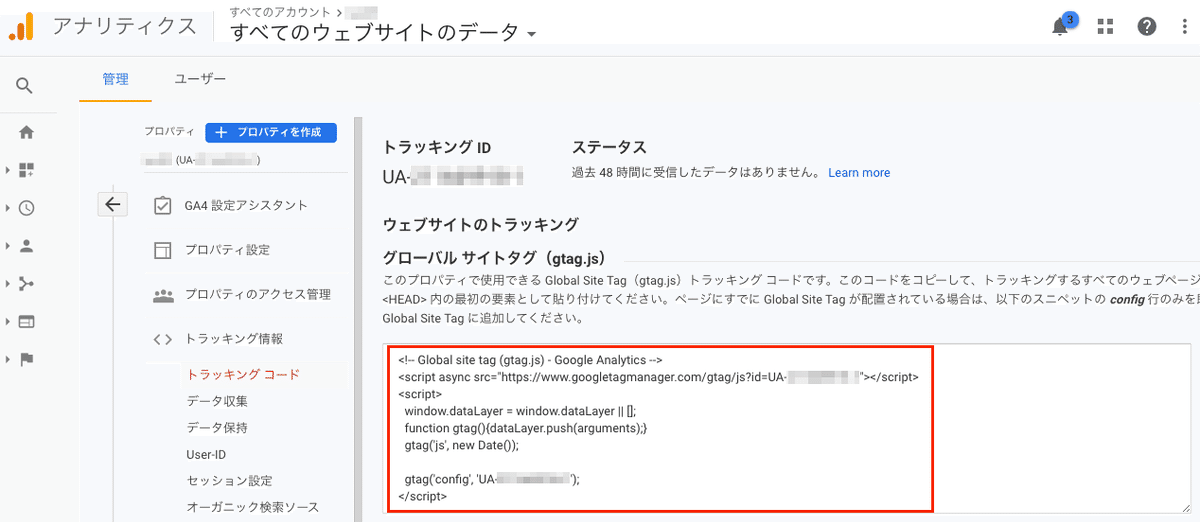This screenshot has width=1200, height=522.
Task: Click the back arrow button
Action: pos(112,205)
